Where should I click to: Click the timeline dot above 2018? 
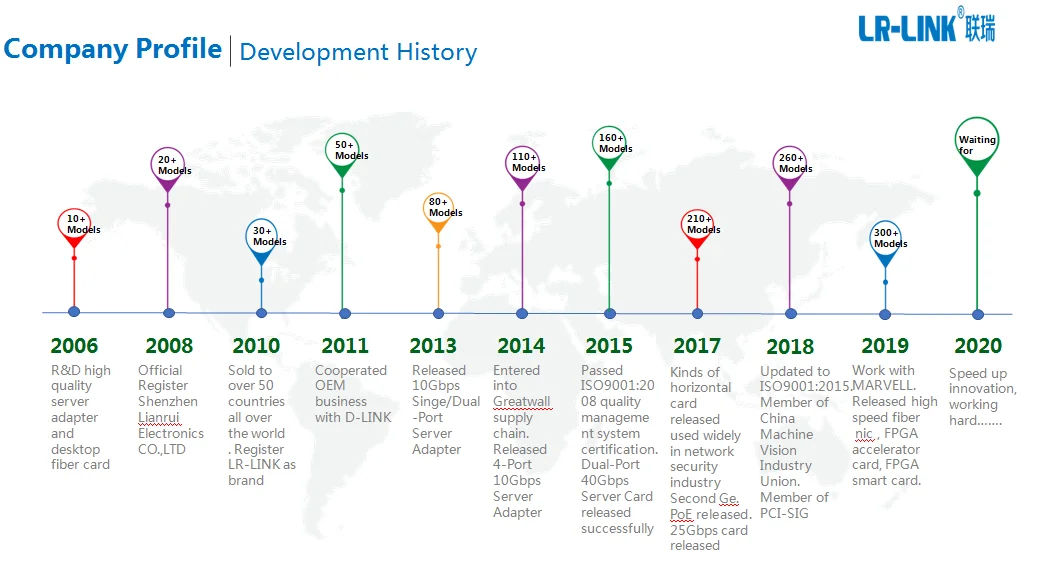[x=791, y=313]
